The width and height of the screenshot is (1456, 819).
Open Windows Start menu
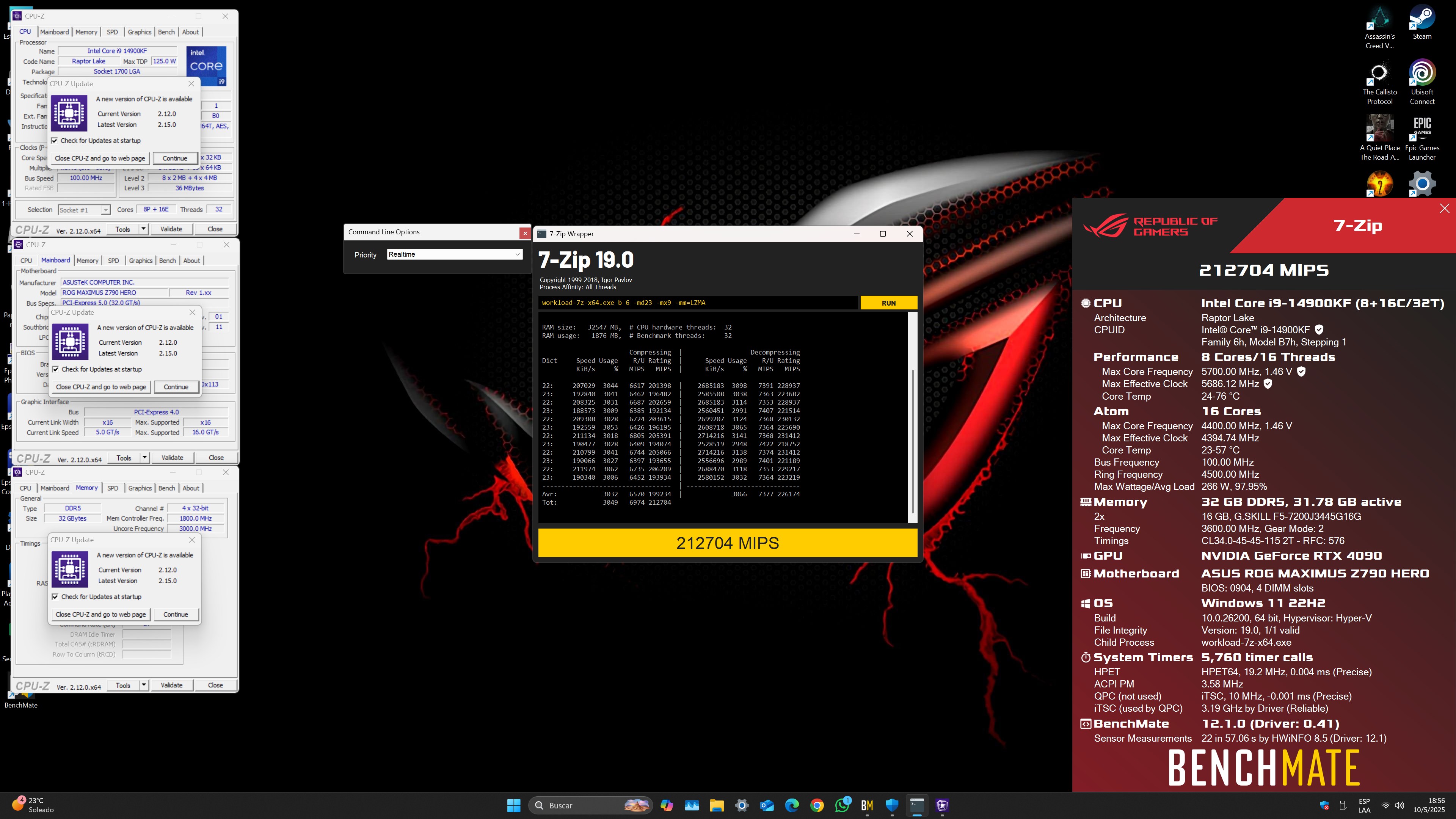coord(513,805)
